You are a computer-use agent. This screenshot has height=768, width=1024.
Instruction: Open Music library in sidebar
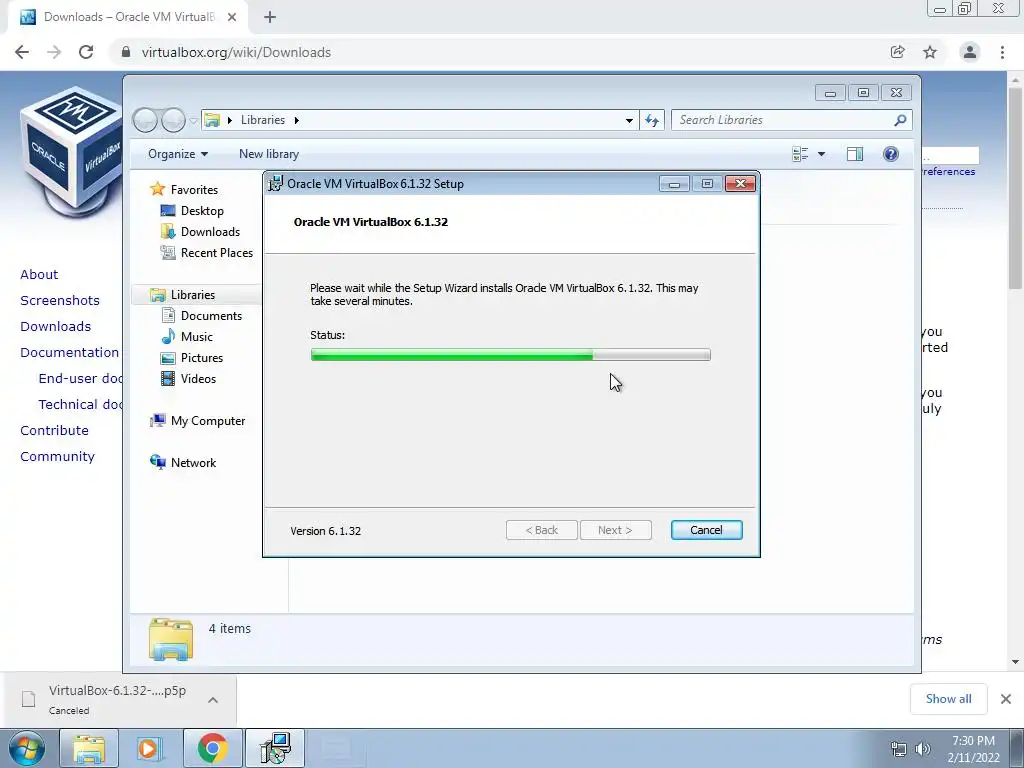197,336
